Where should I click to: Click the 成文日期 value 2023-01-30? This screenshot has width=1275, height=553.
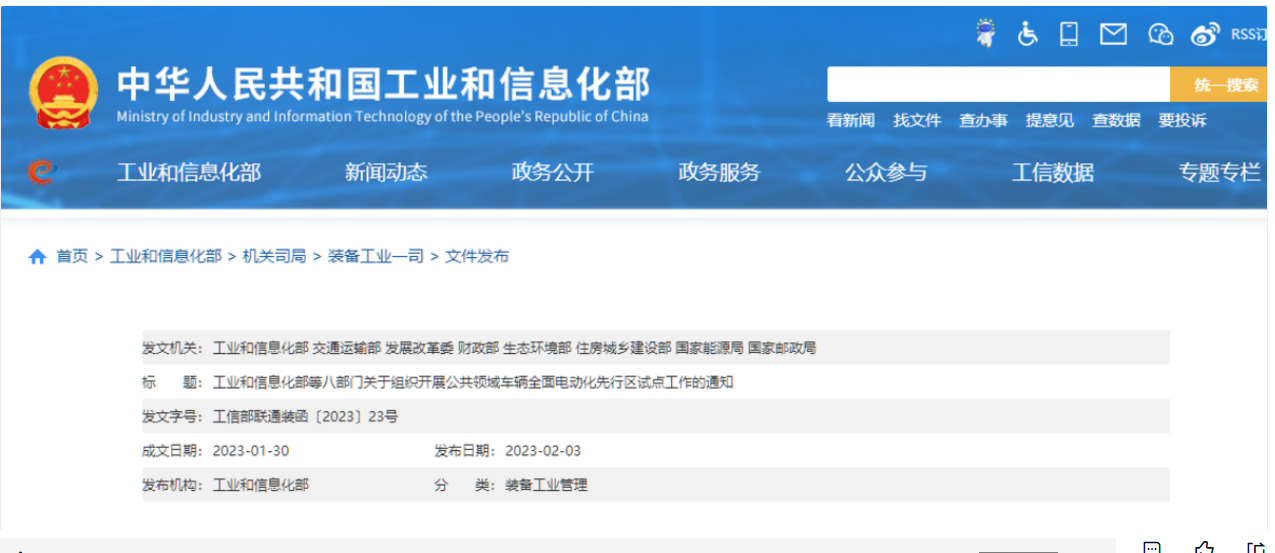251,451
